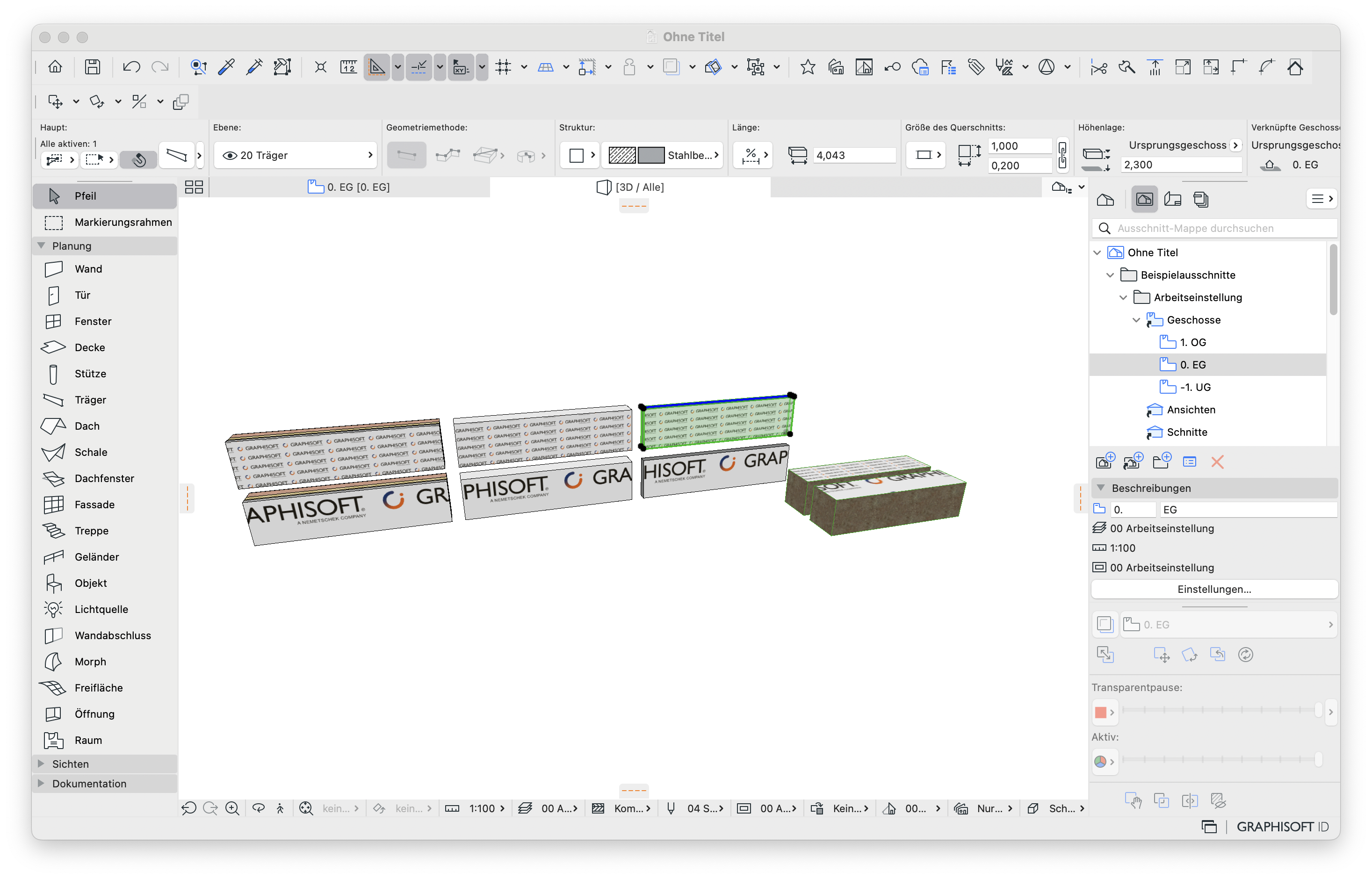Select the Freifläche tool
The width and height of the screenshot is (1372, 879).
104,688
